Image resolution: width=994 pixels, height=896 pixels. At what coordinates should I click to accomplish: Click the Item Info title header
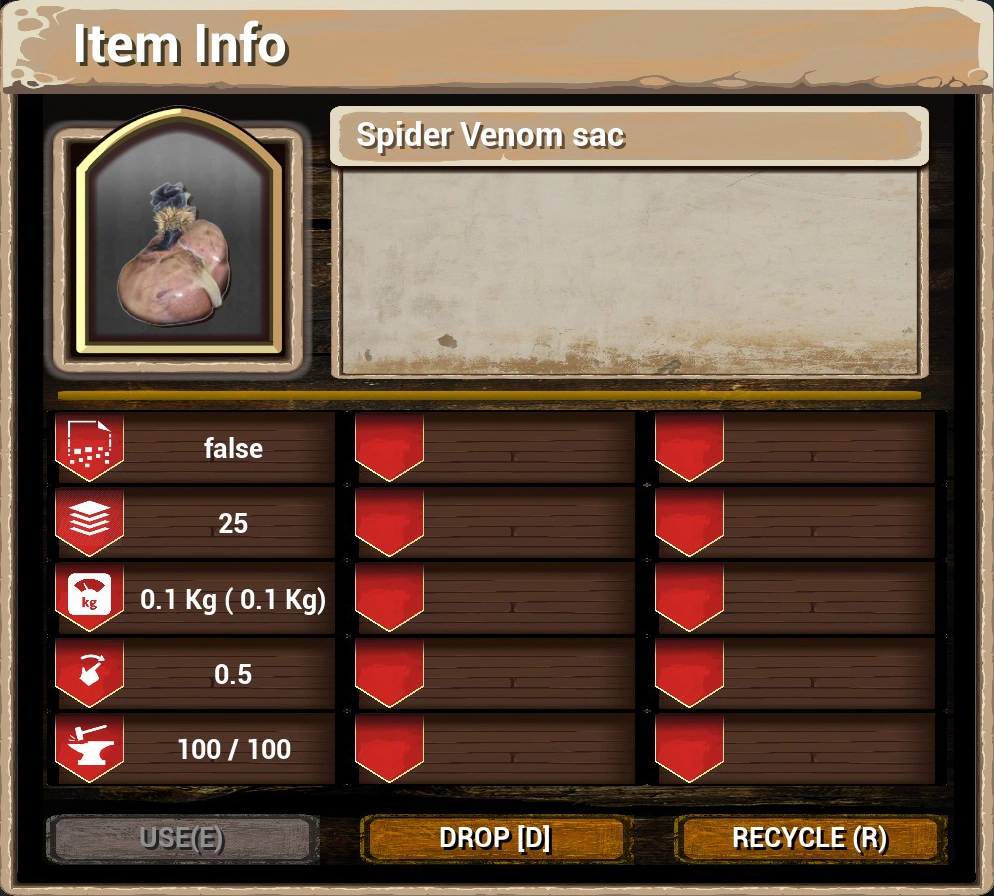pyautogui.click(x=180, y=44)
